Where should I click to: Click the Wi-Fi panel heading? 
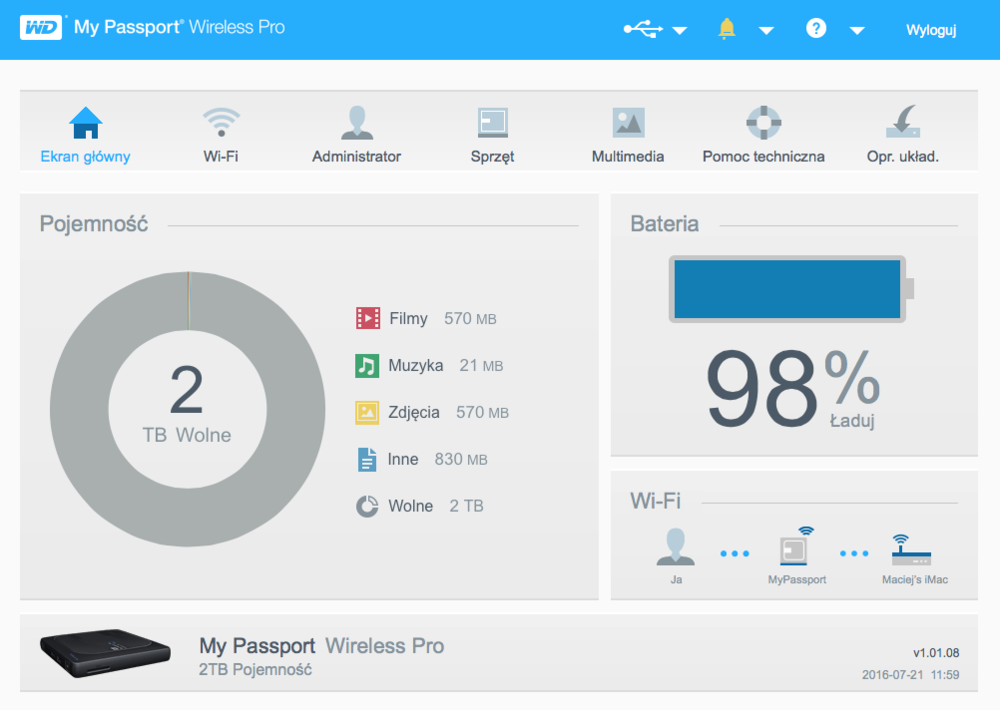point(655,501)
